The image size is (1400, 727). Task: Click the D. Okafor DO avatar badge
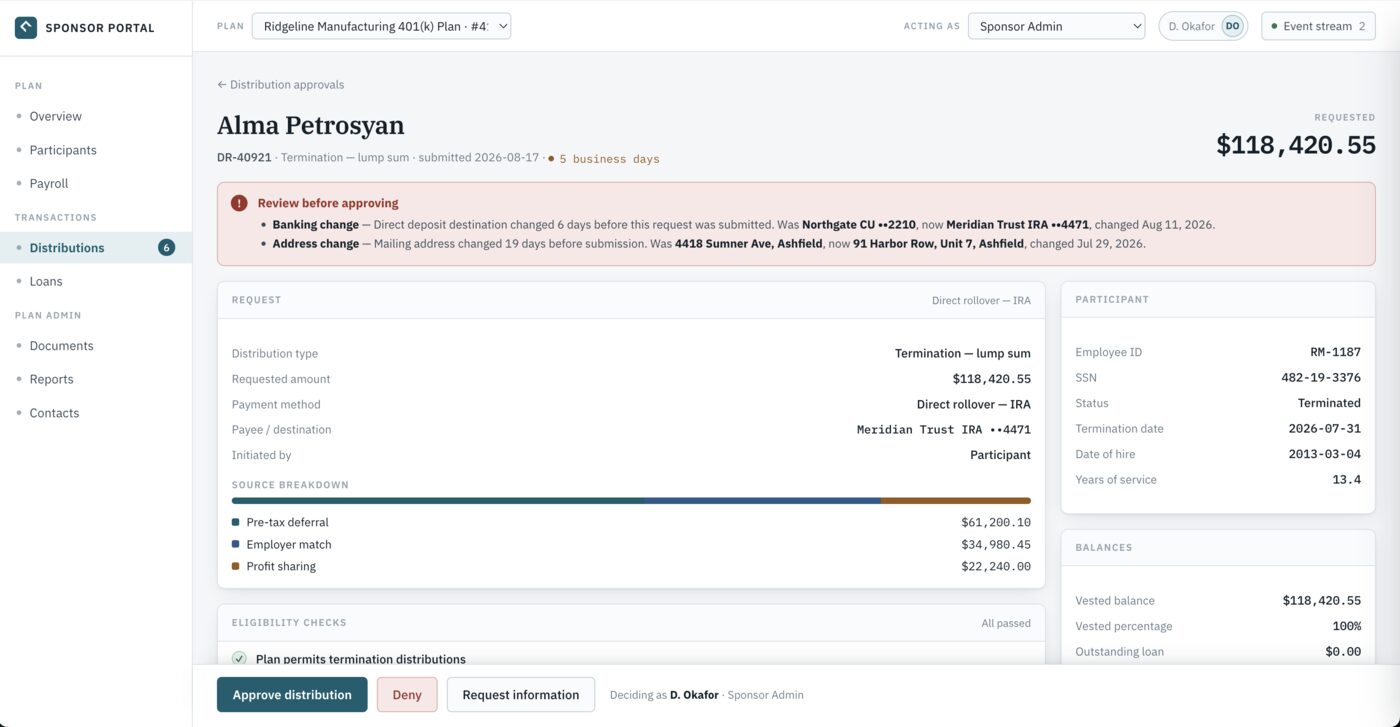click(1232, 26)
